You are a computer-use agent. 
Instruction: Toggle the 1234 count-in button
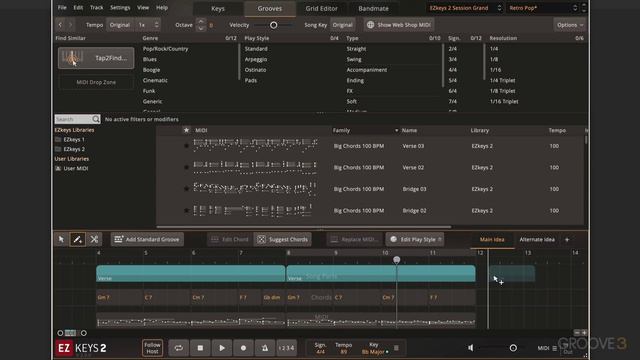click(287, 348)
